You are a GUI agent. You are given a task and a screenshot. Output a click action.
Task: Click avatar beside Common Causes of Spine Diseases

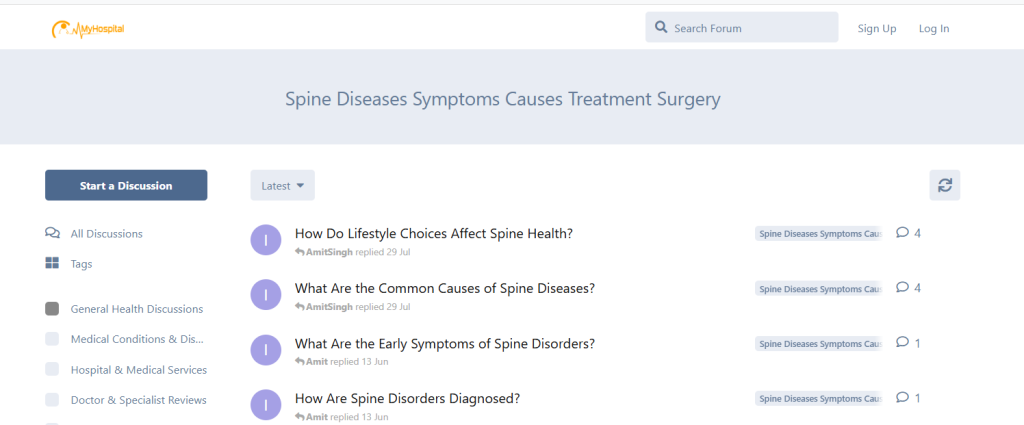265,295
